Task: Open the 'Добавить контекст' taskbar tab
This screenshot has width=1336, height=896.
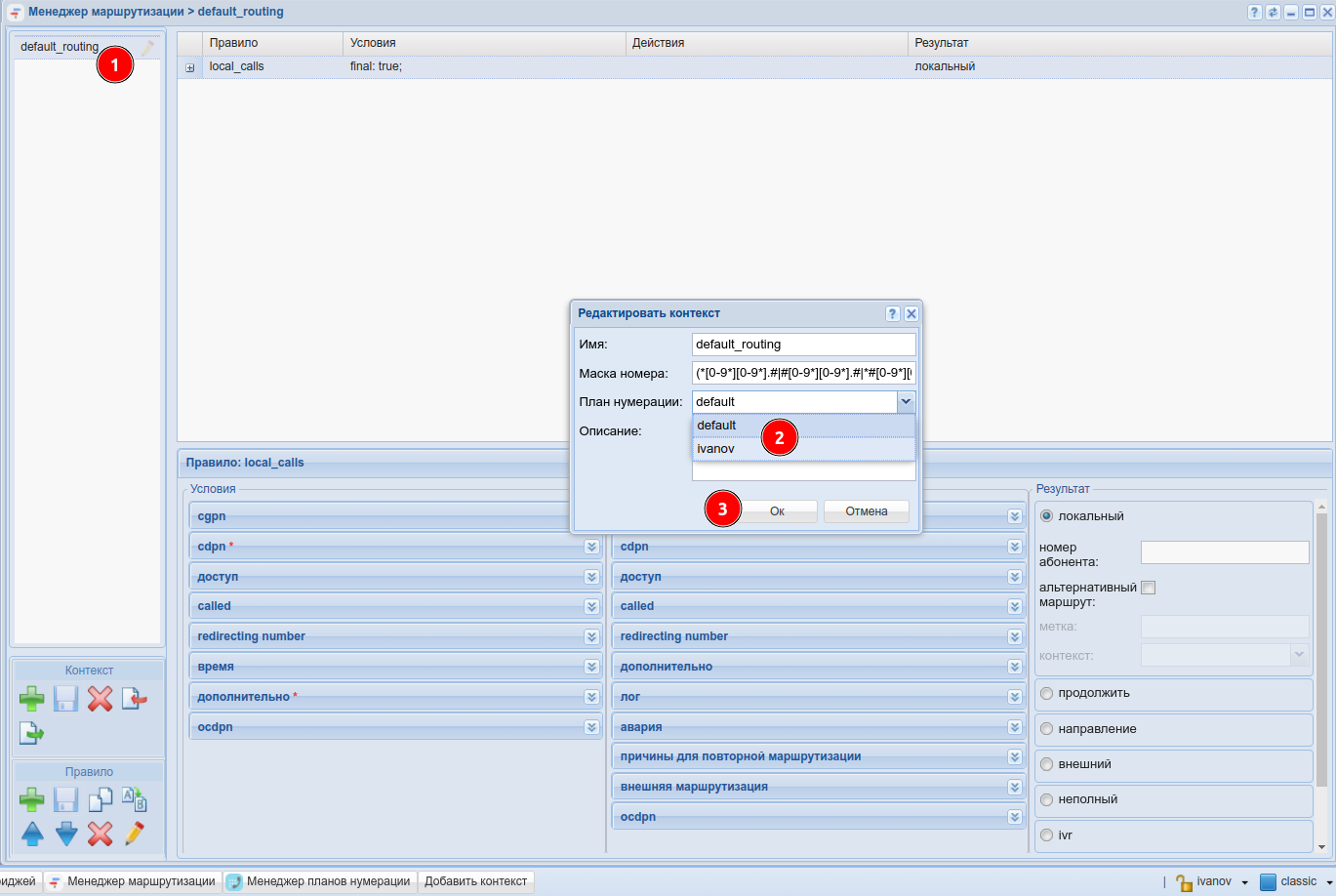Action: pos(475,881)
